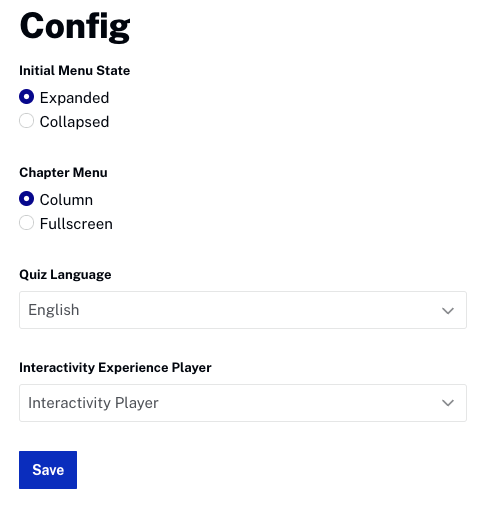Image resolution: width=503 pixels, height=506 pixels.
Task: Click the Expanded option label
Action: [74, 98]
